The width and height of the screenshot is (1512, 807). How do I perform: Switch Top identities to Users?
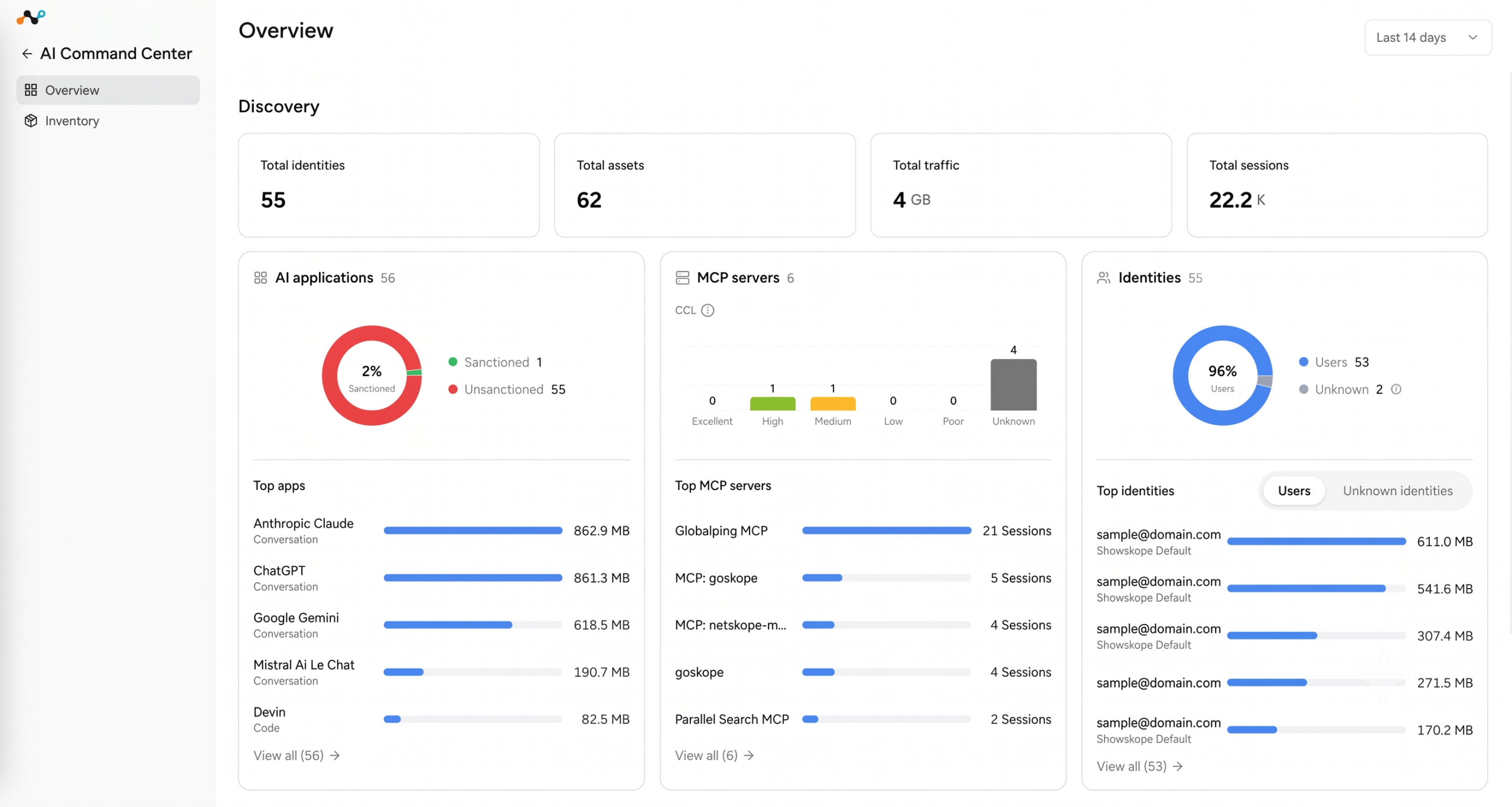1293,491
